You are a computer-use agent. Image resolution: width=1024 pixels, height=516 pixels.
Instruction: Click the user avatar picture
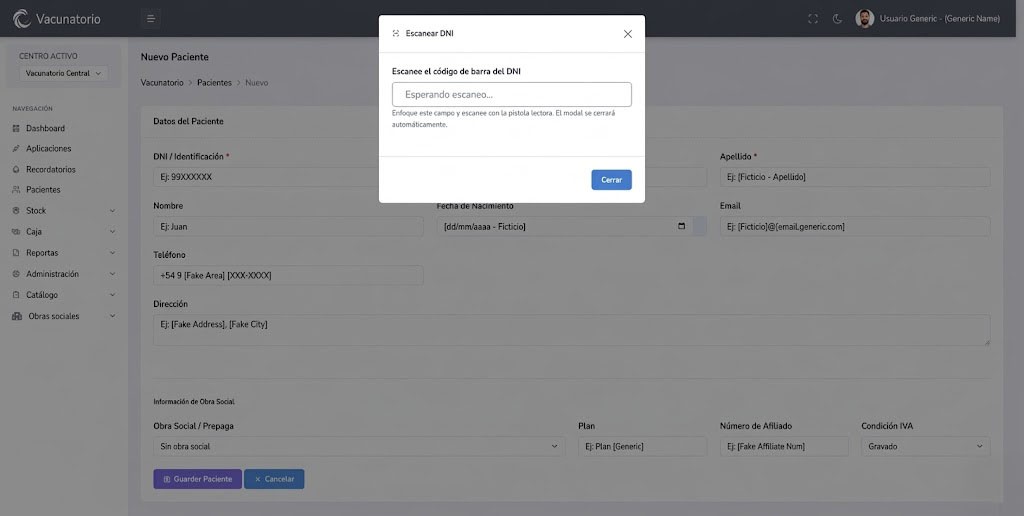click(x=865, y=18)
